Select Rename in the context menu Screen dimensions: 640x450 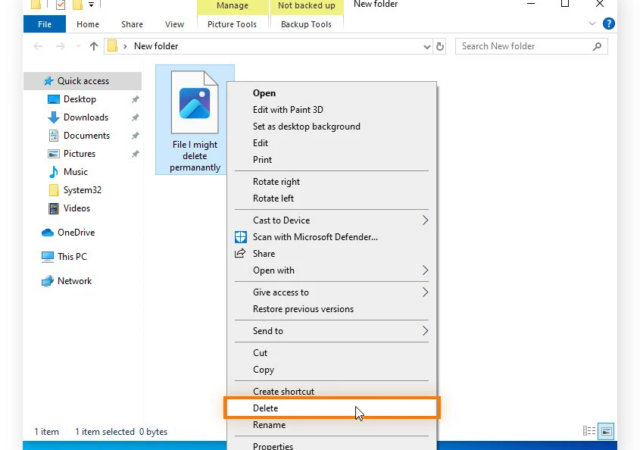269,425
